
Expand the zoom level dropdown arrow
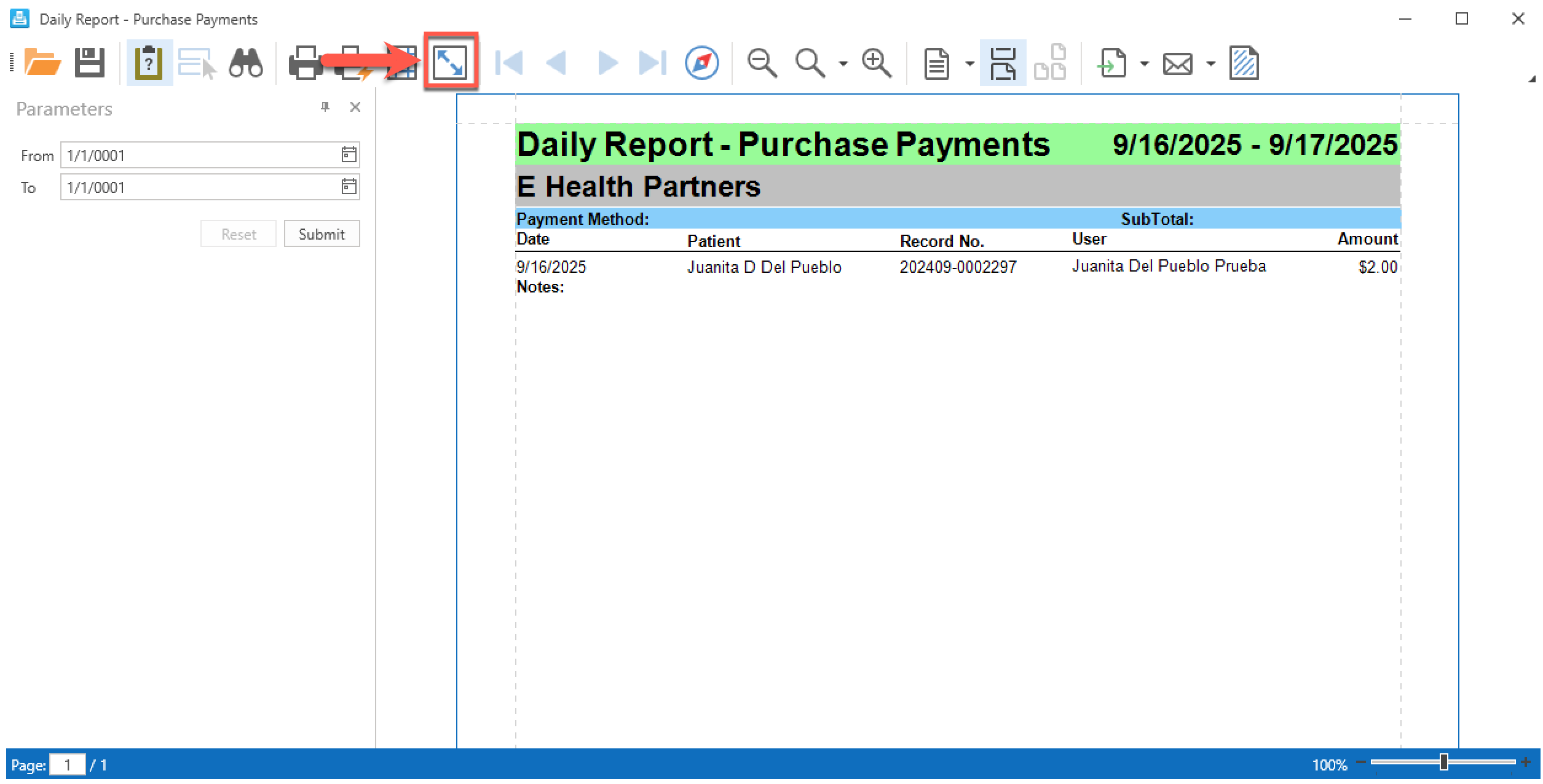point(843,63)
